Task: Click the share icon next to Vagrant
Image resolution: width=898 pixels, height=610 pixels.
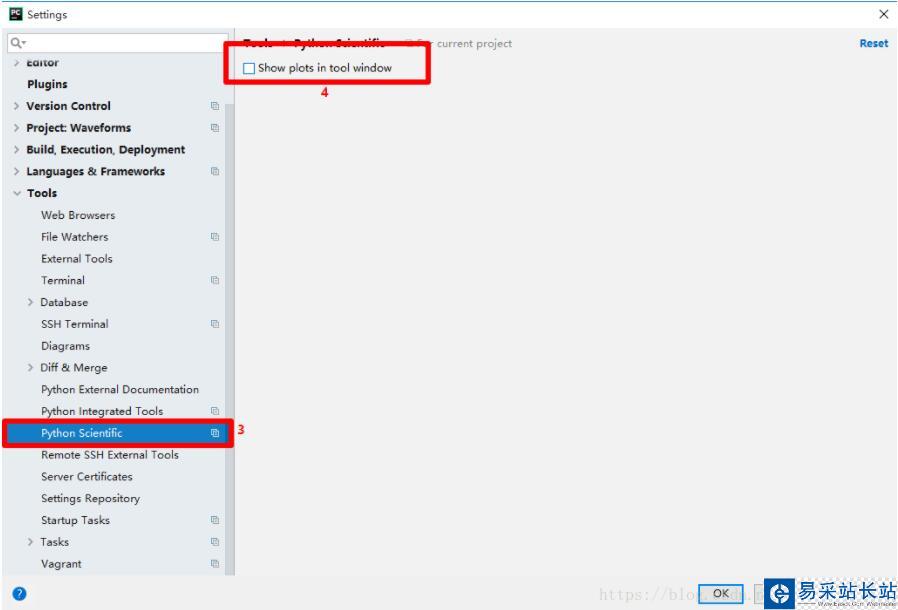Action: pos(215,563)
